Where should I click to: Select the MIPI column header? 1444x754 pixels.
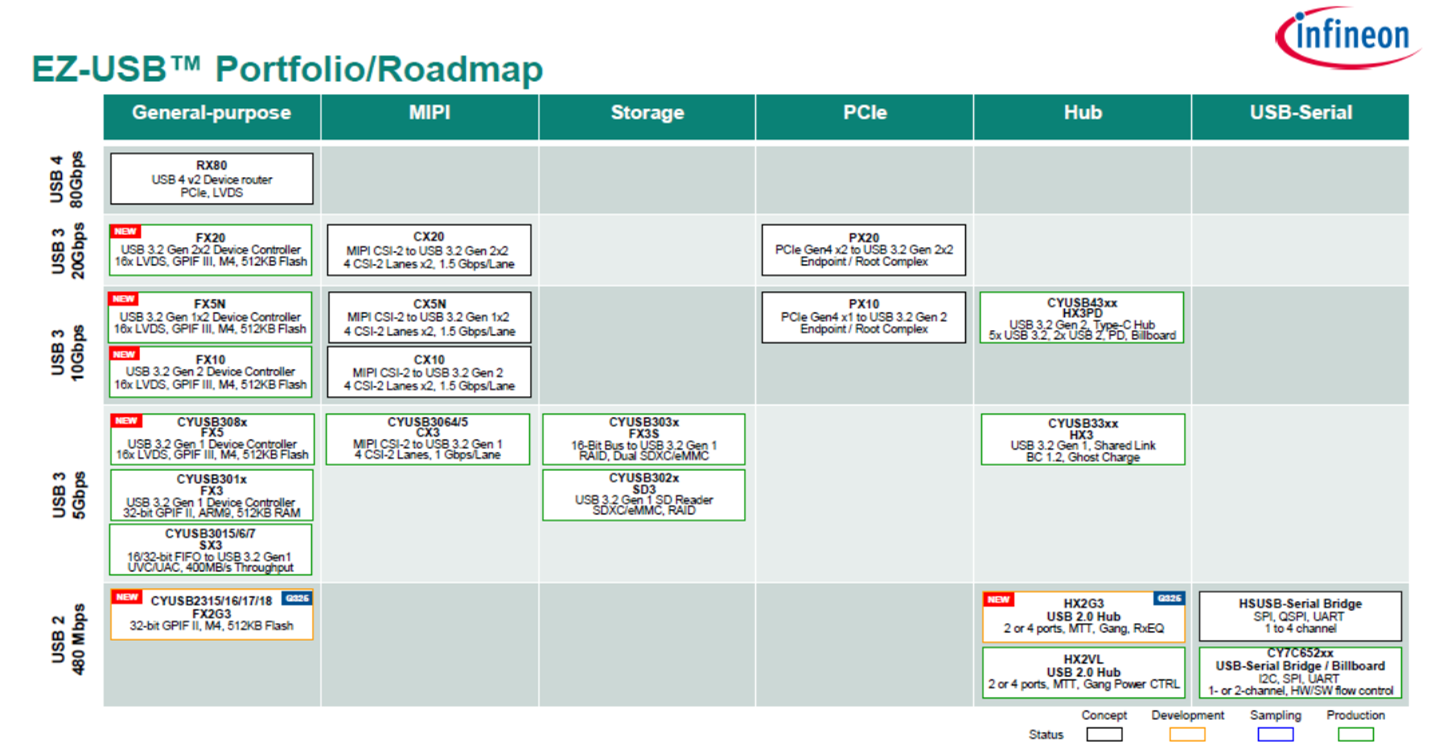point(429,113)
